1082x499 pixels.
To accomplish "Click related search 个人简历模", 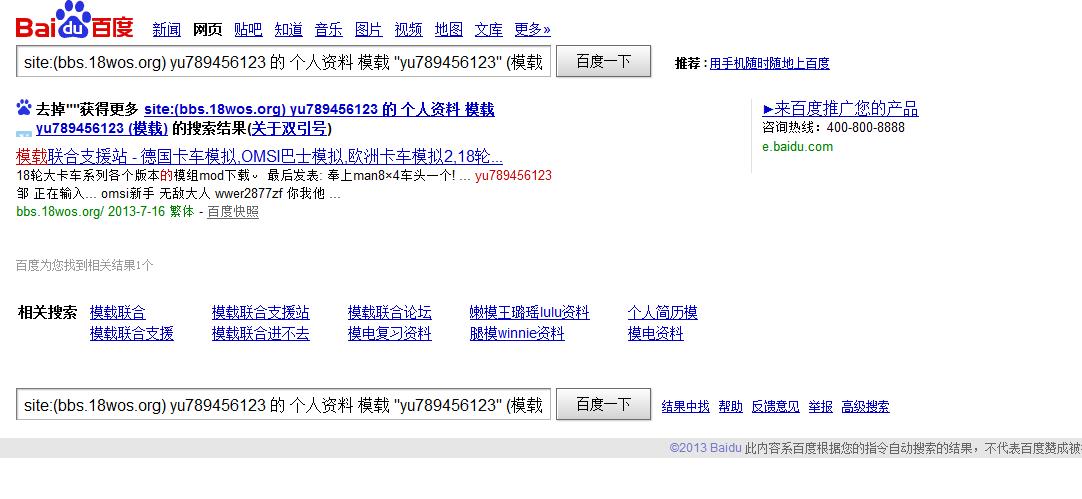I will point(662,313).
